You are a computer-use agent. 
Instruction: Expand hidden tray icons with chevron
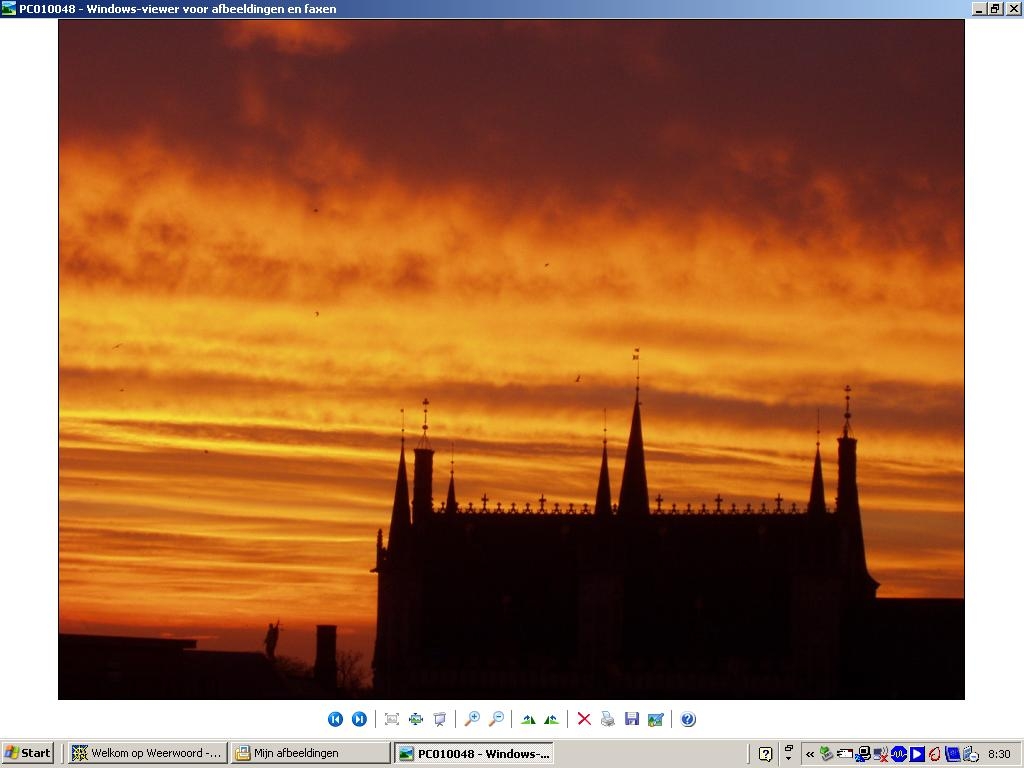810,754
